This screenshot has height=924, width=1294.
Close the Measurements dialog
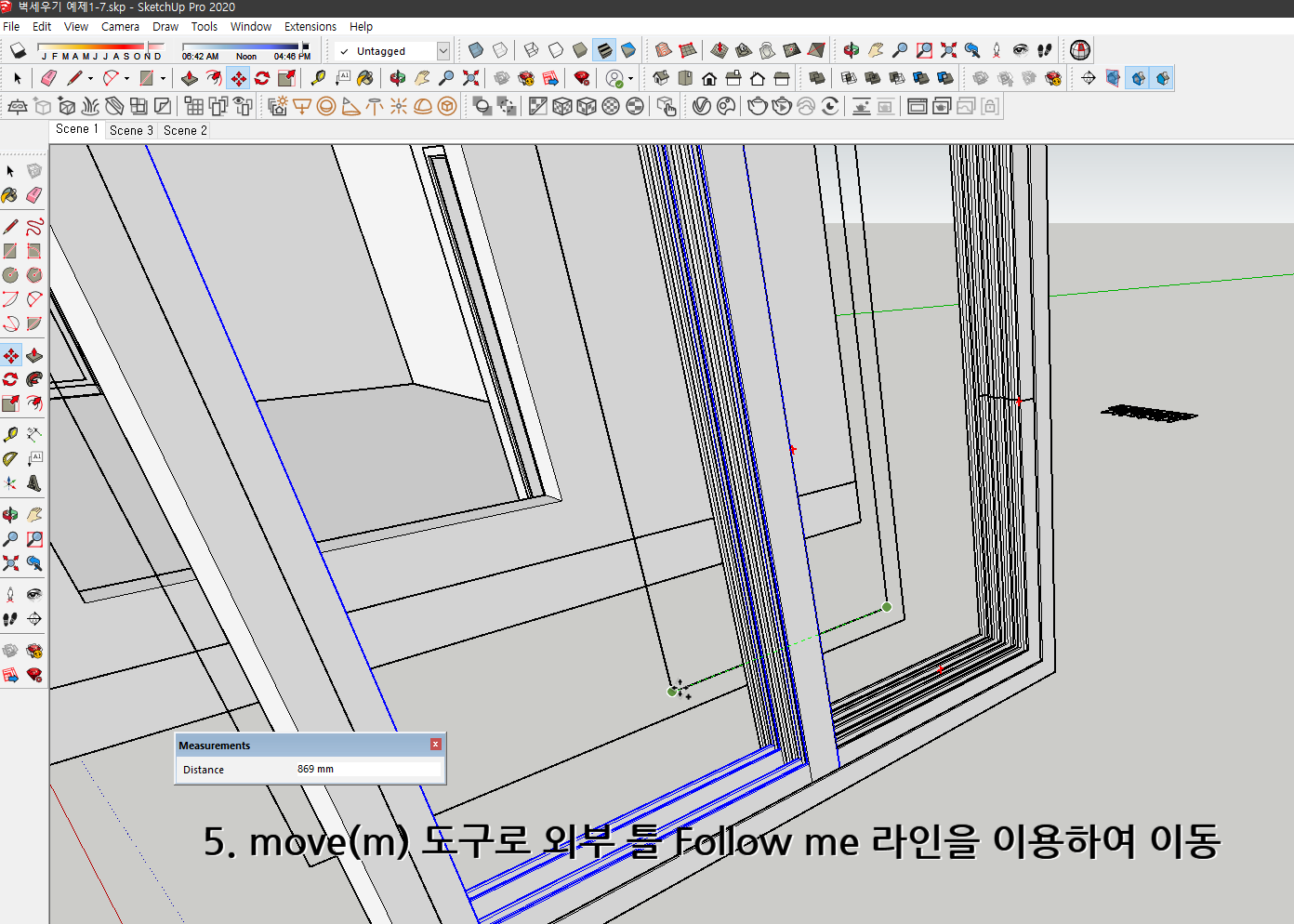point(435,744)
